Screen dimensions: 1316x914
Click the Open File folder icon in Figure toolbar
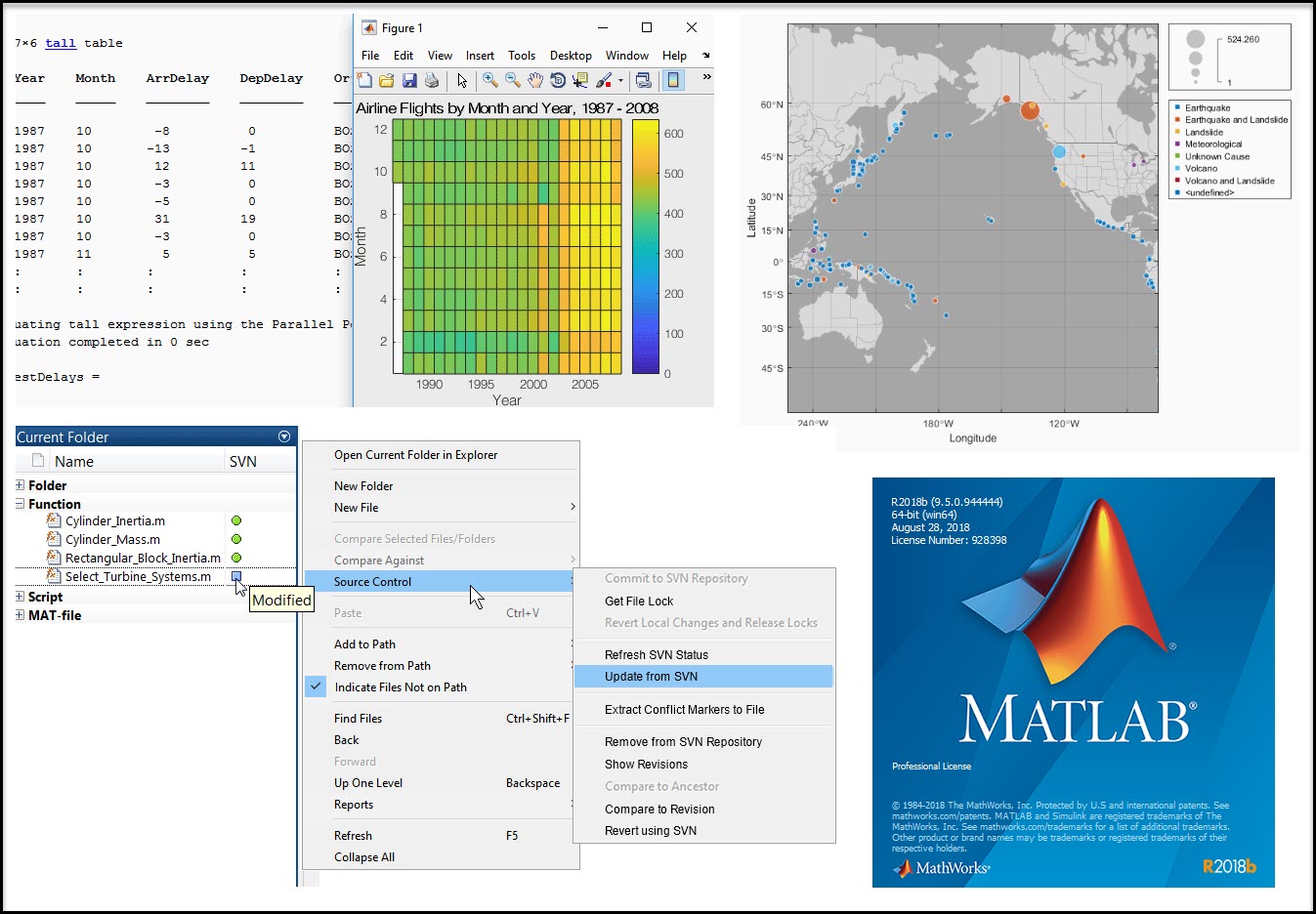pyautogui.click(x=387, y=80)
